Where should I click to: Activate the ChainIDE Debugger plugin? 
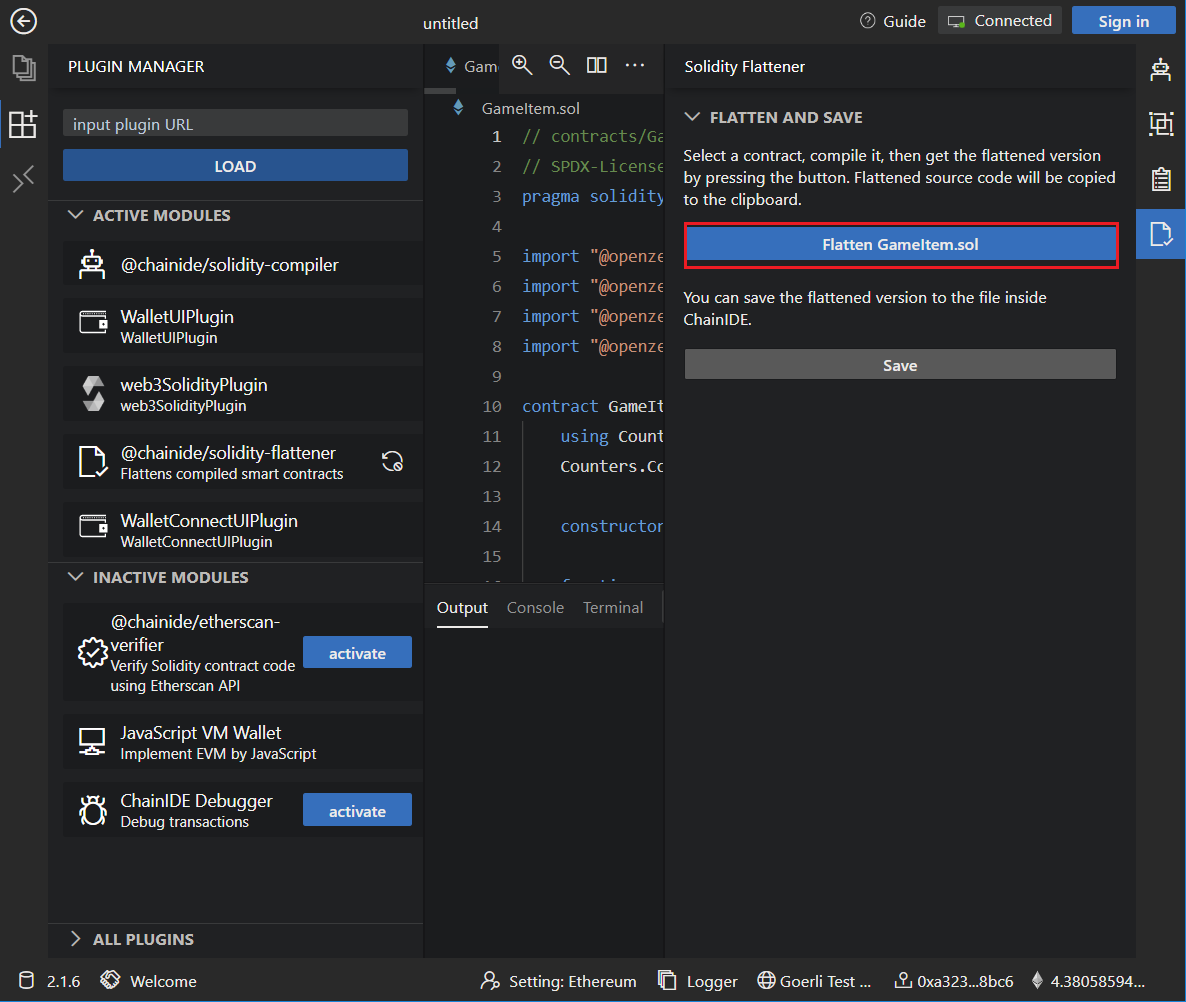coord(357,811)
